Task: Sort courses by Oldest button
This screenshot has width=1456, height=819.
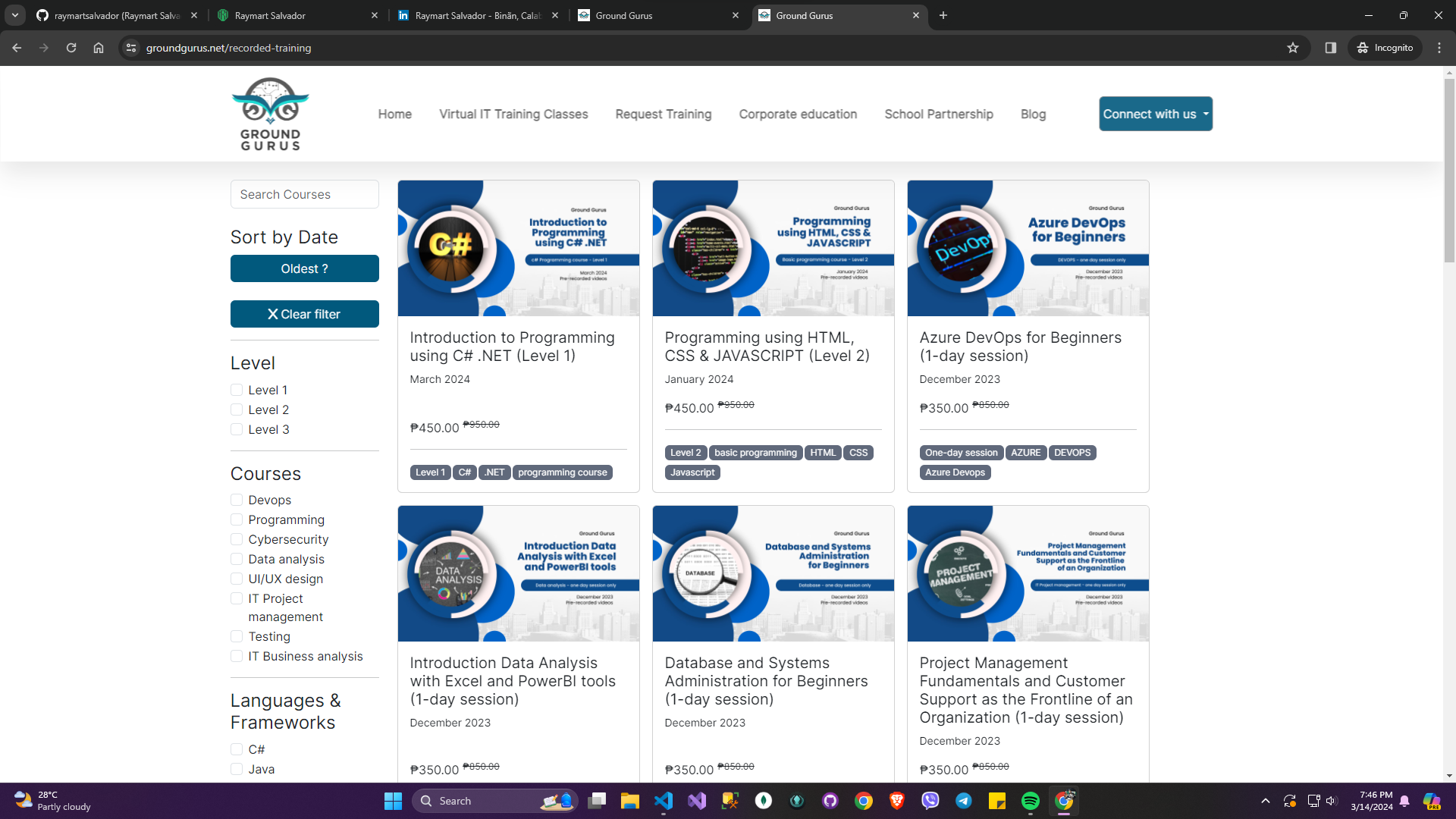Action: pyautogui.click(x=304, y=268)
